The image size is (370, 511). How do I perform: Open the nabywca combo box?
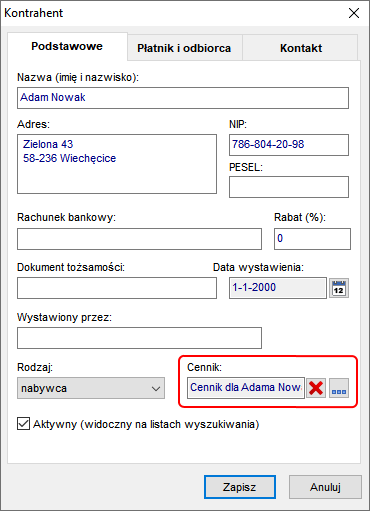[91, 388]
